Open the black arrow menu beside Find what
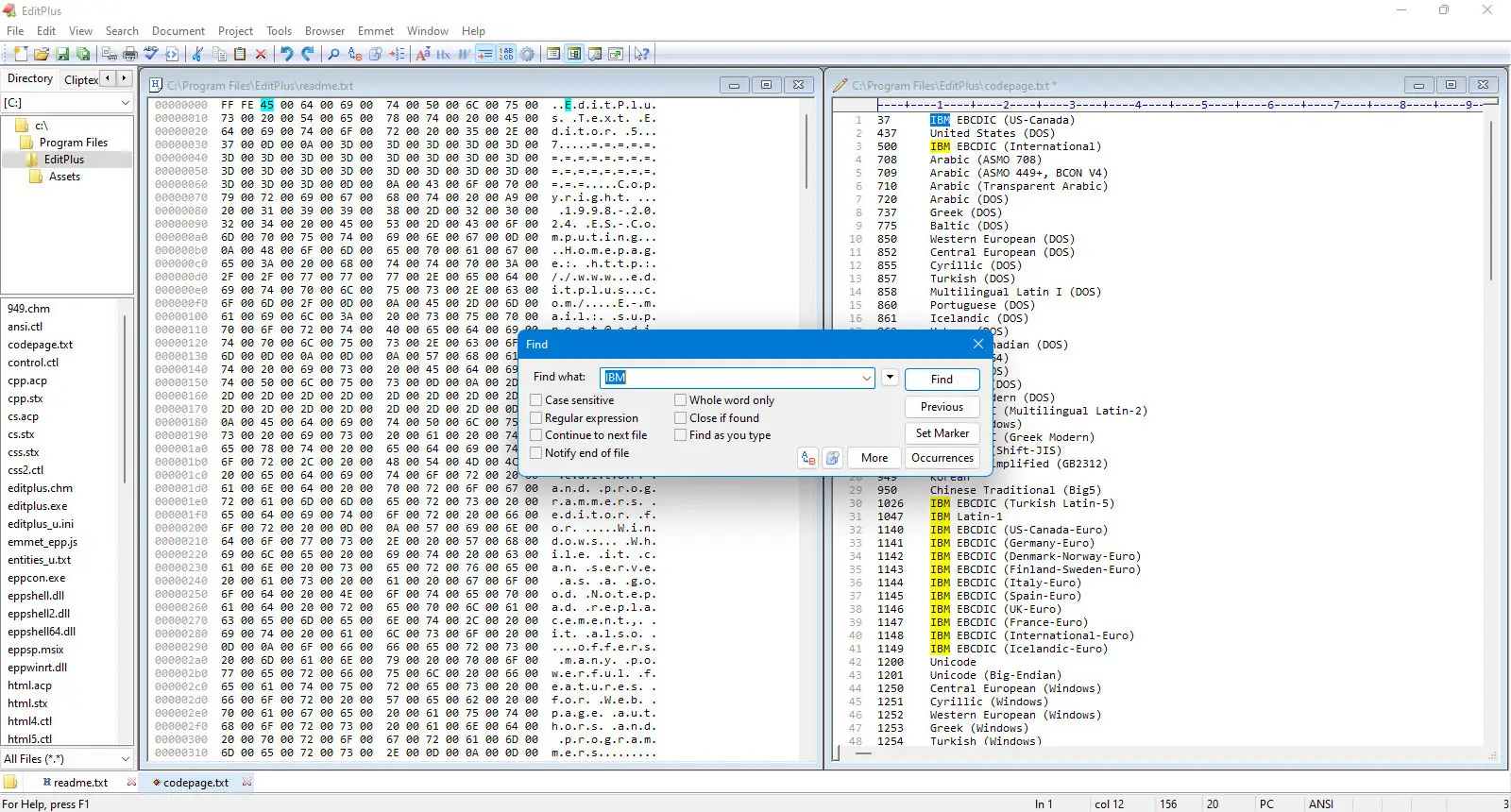 coord(890,378)
